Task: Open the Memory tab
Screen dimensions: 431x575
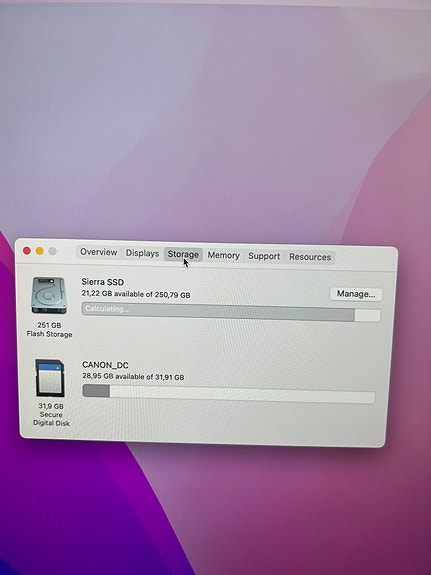Action: (x=223, y=255)
